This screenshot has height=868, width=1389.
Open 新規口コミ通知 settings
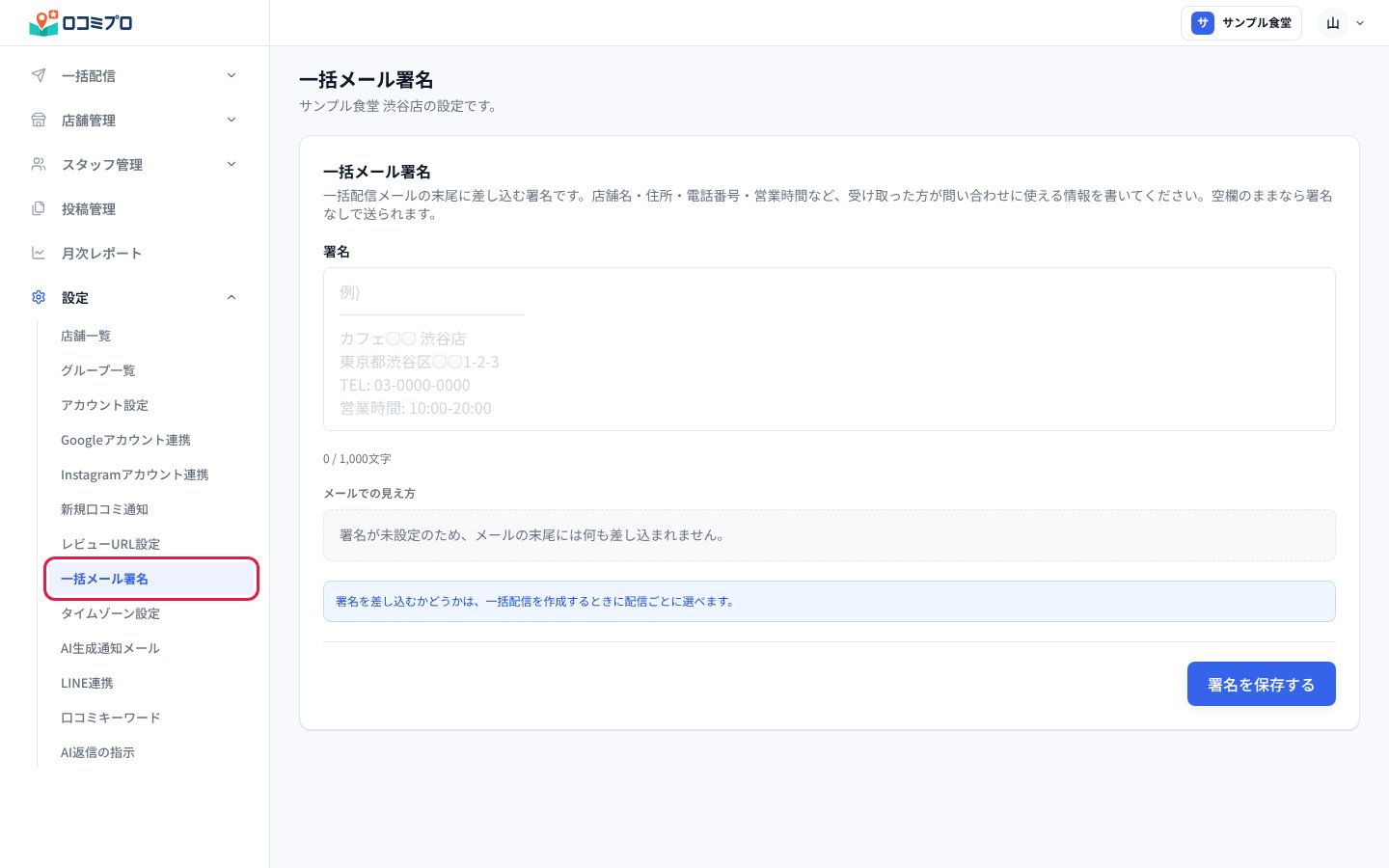pyautogui.click(x=104, y=509)
